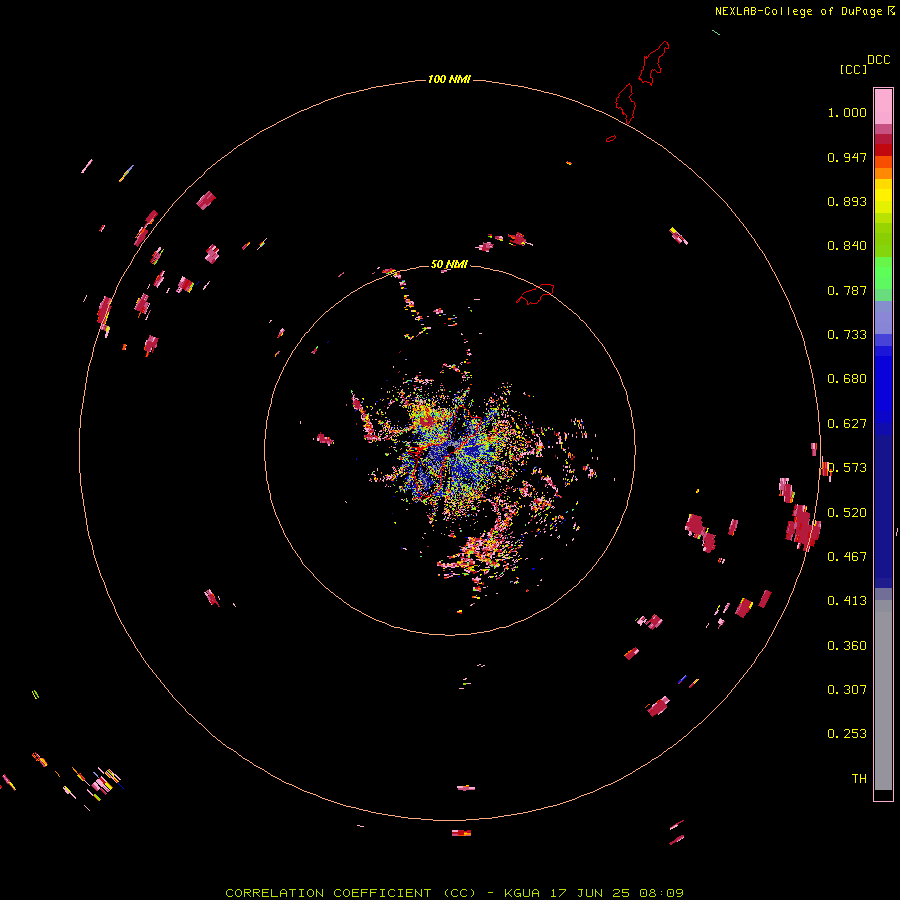Click the 50 NMI range ring label
Viewport: 900px width, 900px height.
[449, 265]
